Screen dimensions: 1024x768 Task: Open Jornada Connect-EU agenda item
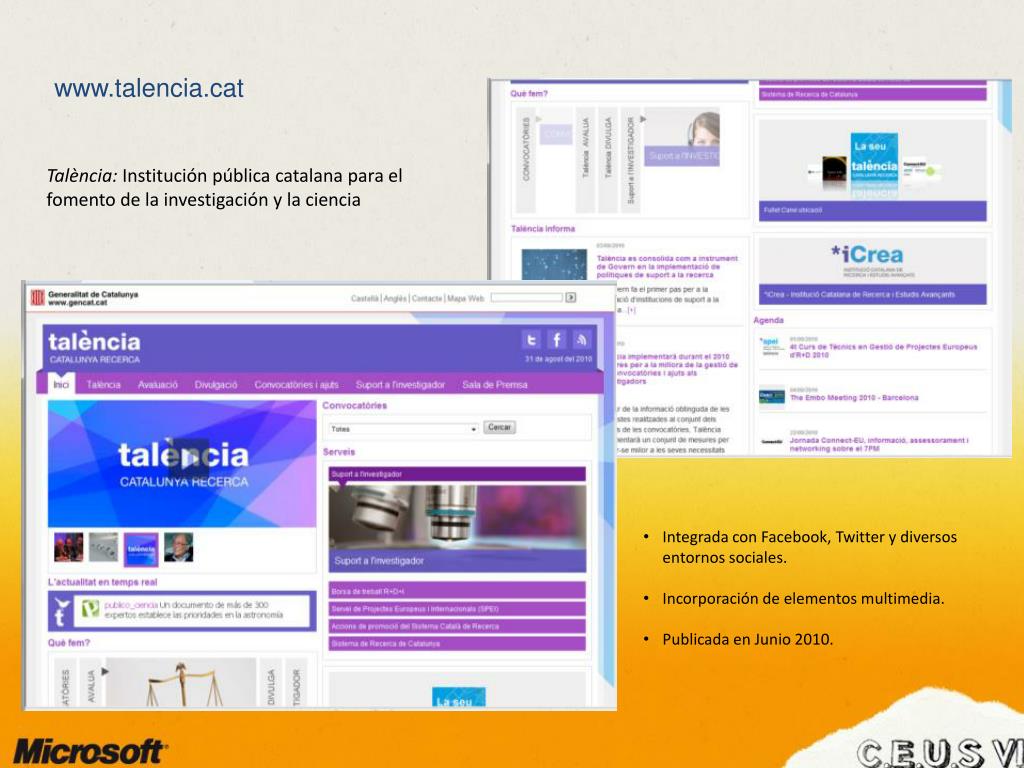coord(878,445)
